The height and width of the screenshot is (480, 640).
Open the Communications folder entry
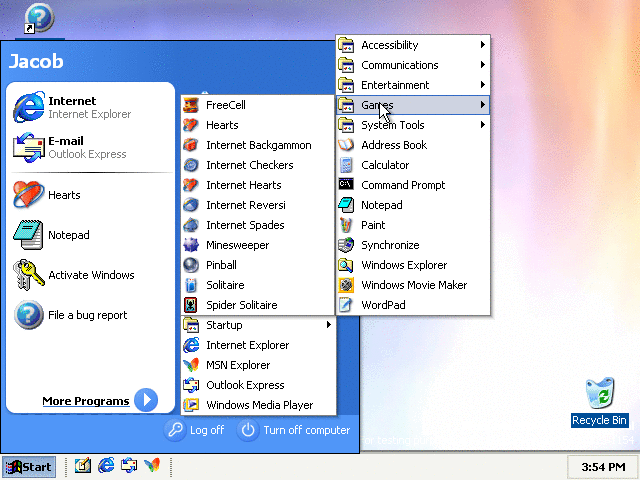point(413,65)
